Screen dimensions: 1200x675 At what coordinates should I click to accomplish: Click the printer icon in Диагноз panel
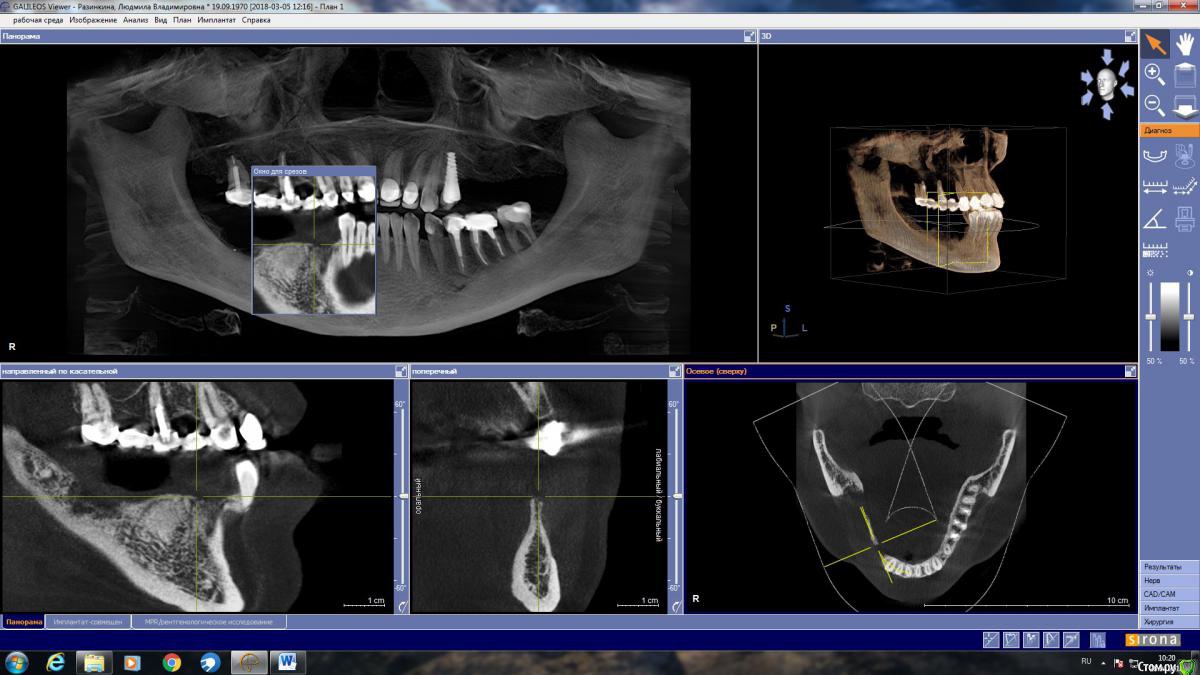coord(1185,217)
